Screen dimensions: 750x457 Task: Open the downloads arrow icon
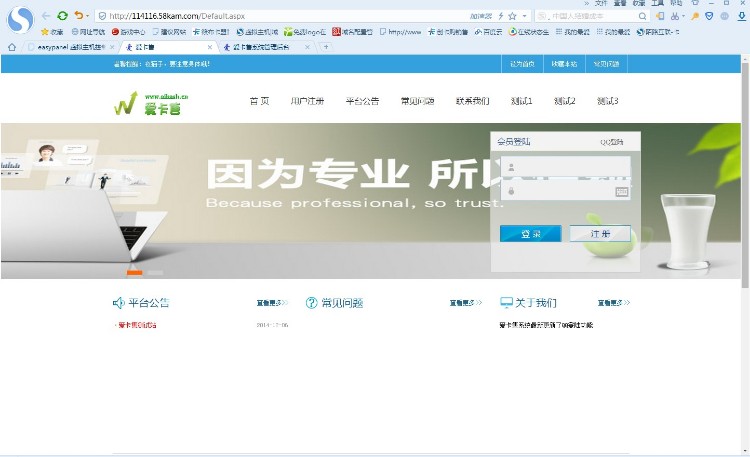point(742,16)
